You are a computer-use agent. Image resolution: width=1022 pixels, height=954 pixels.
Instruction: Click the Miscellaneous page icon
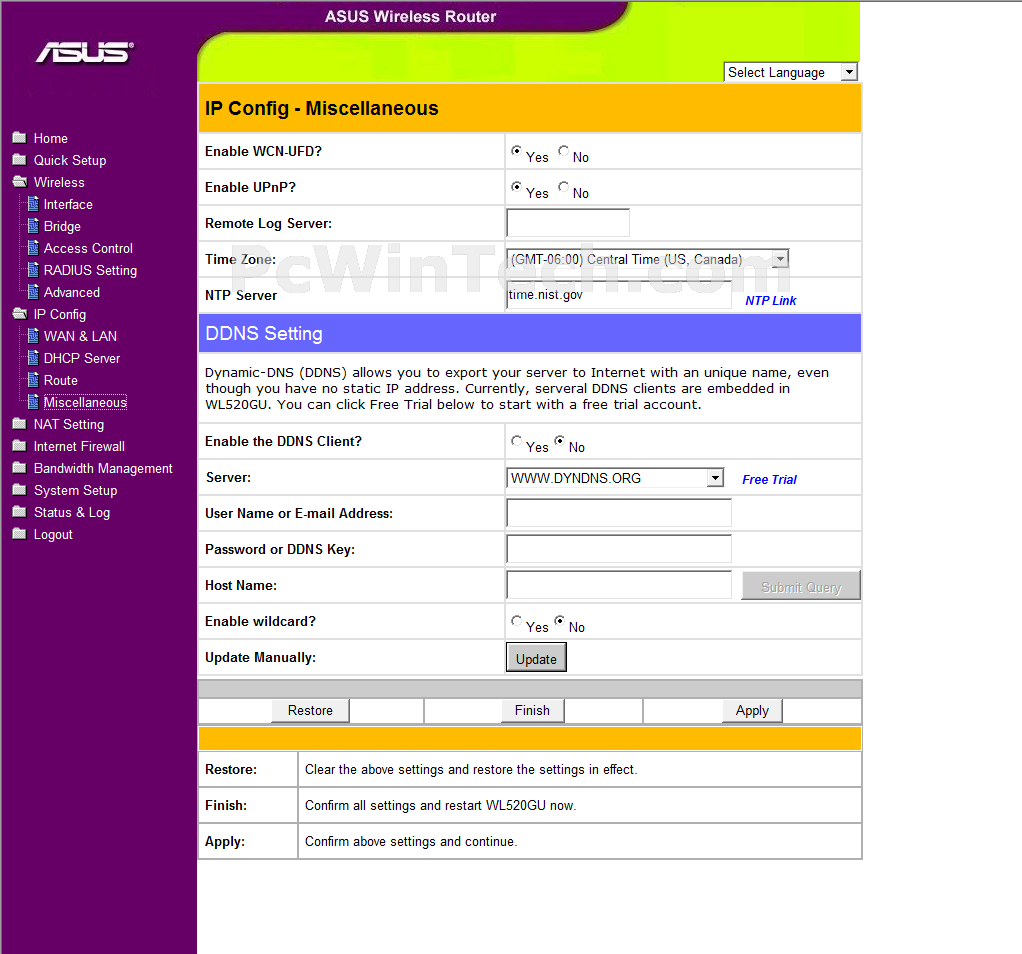(x=33, y=402)
